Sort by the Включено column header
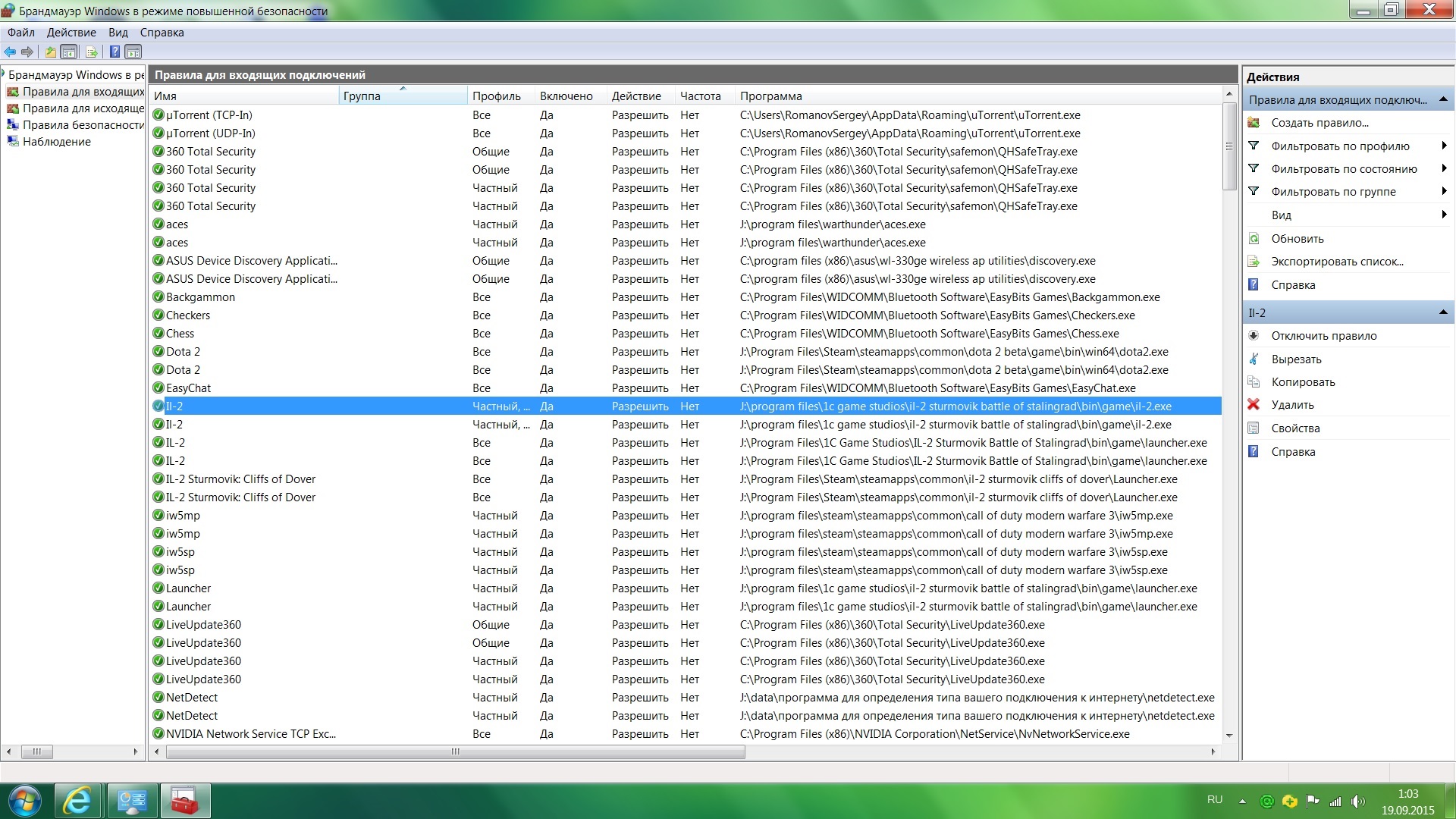Viewport: 1456px width, 819px height. point(570,96)
